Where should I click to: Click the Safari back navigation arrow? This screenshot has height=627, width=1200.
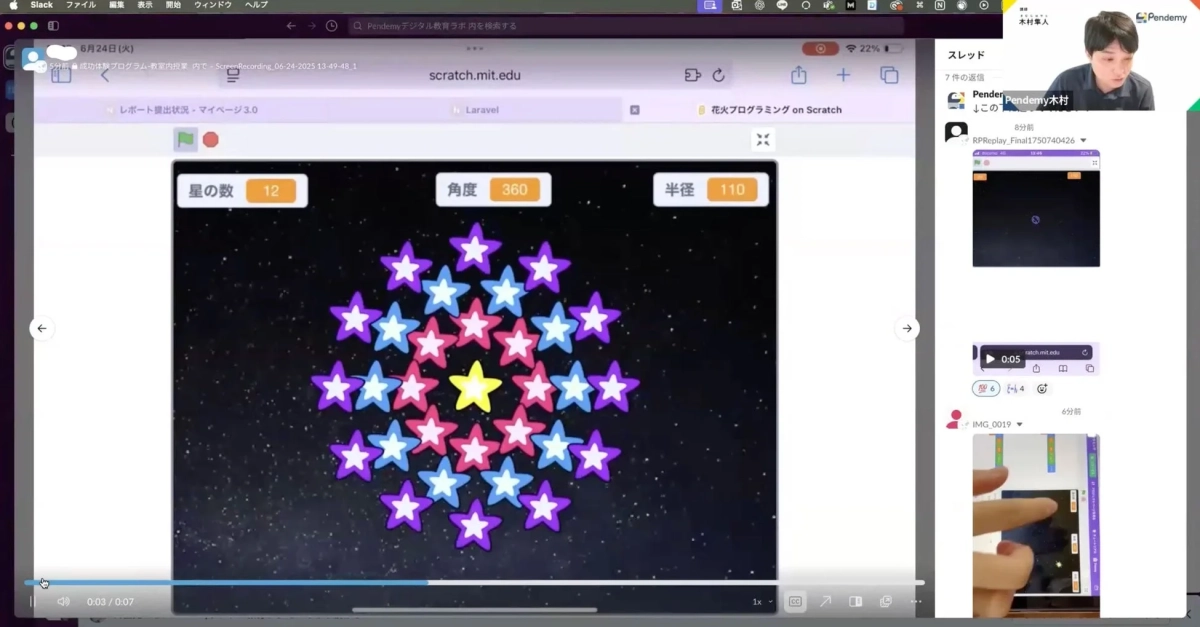point(106,75)
